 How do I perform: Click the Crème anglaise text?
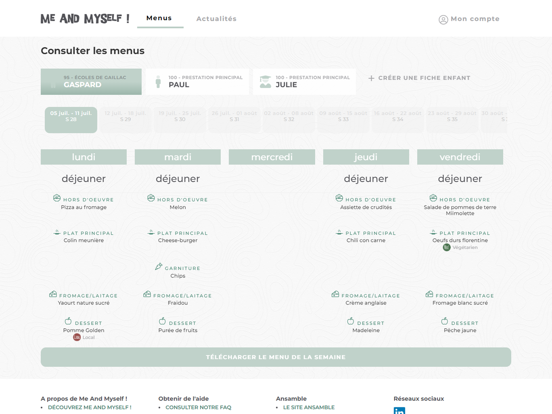click(x=366, y=303)
